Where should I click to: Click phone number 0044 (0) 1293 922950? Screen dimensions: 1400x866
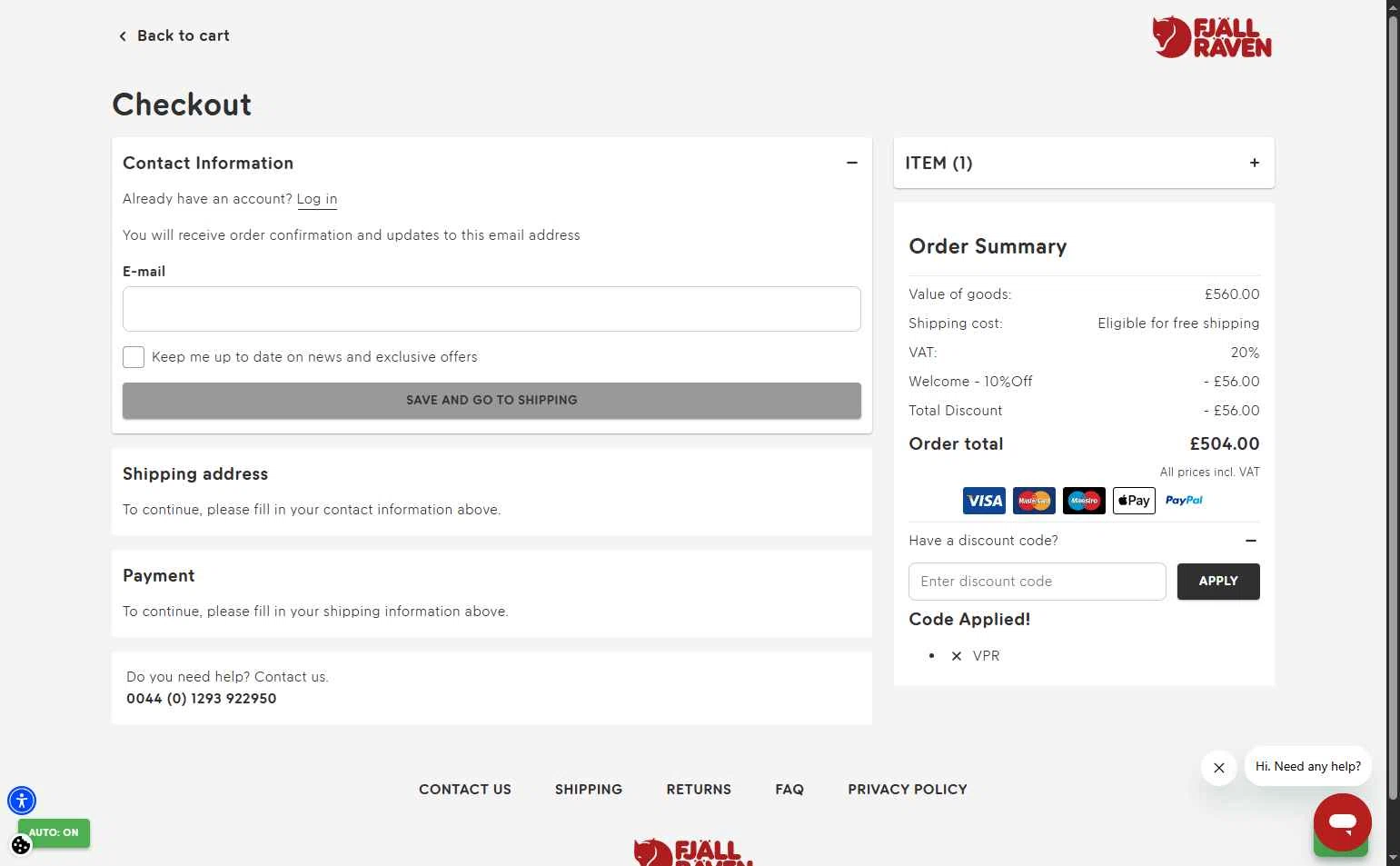pyautogui.click(x=202, y=699)
